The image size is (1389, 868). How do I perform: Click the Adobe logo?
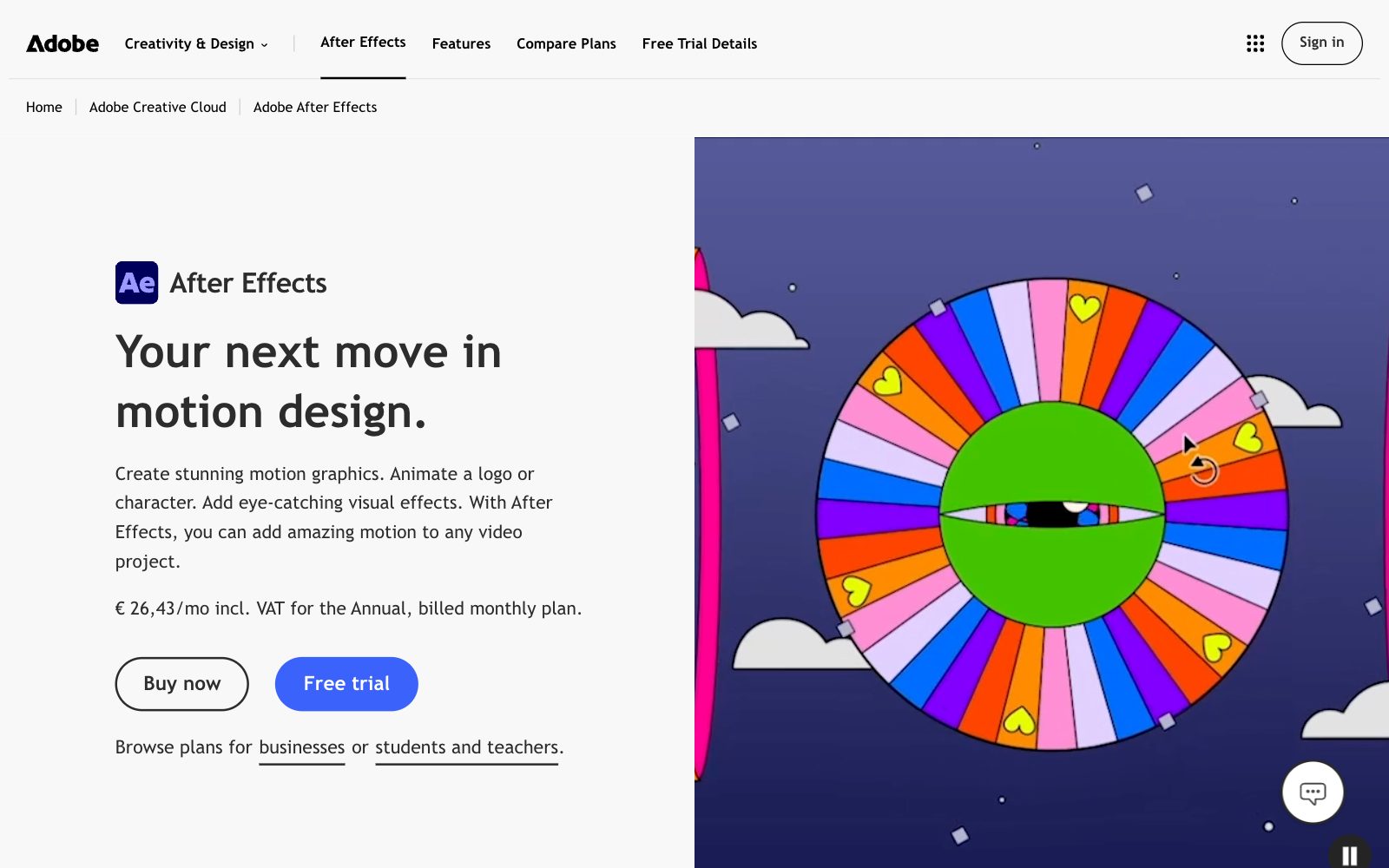pyautogui.click(x=63, y=43)
